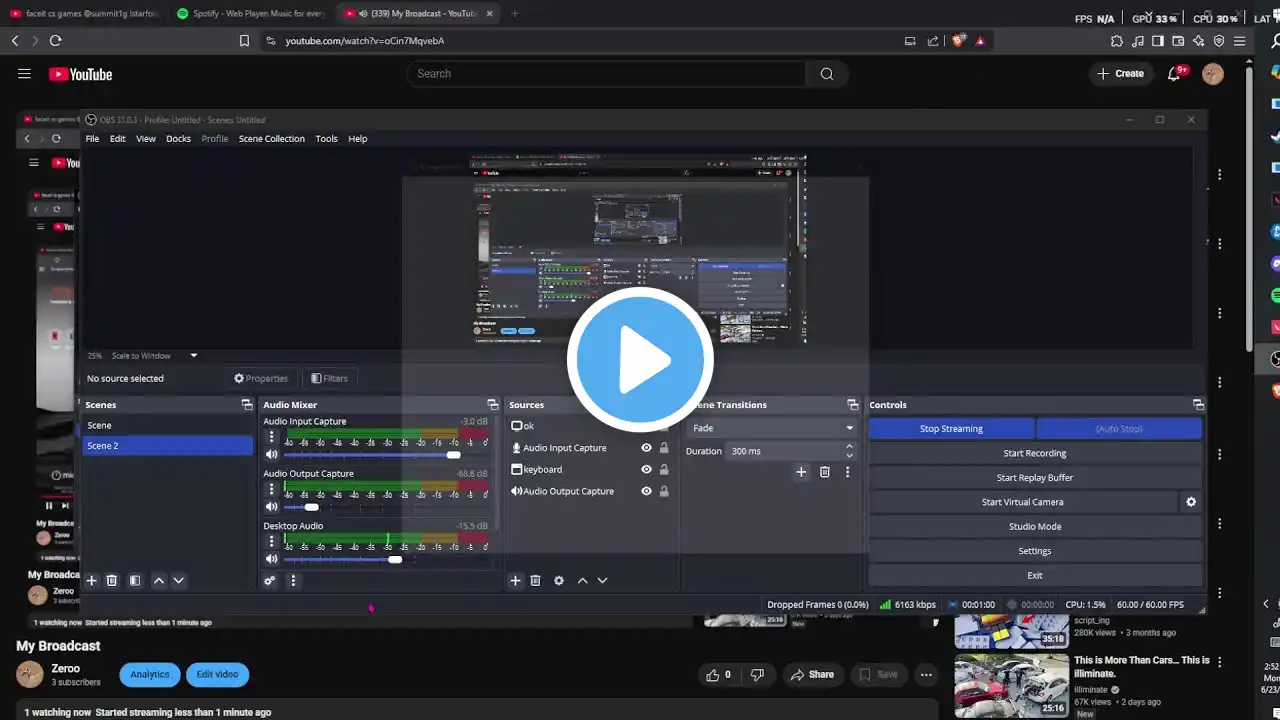Open the OBS Docks menu

pyautogui.click(x=178, y=139)
